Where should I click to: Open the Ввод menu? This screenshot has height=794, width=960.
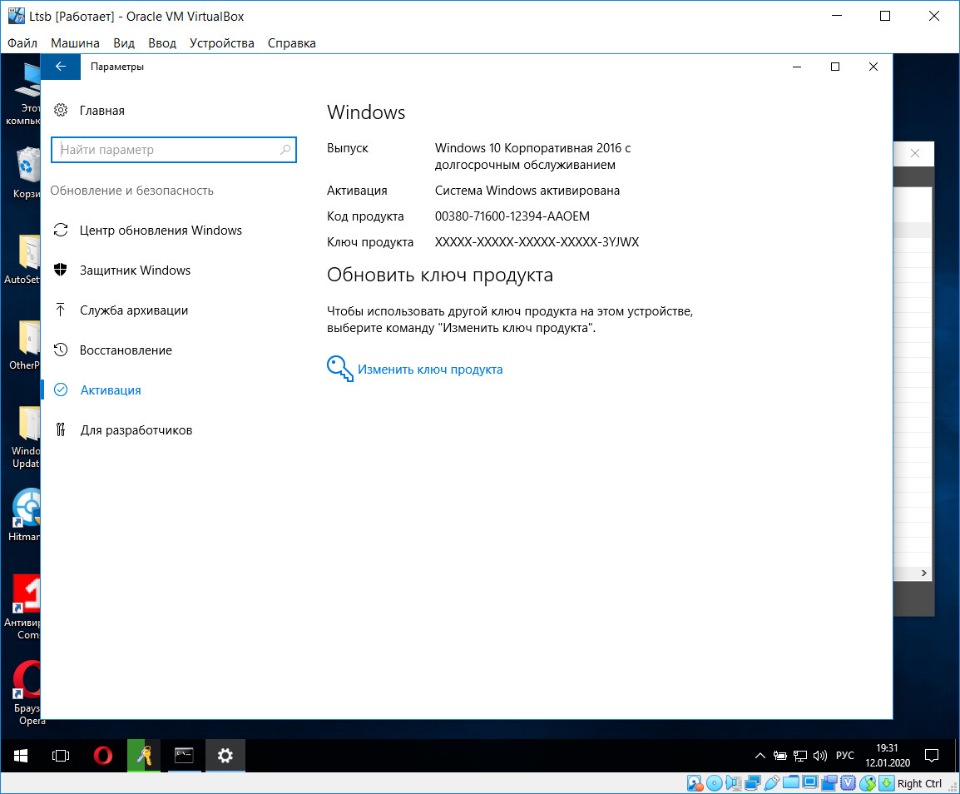(x=162, y=43)
